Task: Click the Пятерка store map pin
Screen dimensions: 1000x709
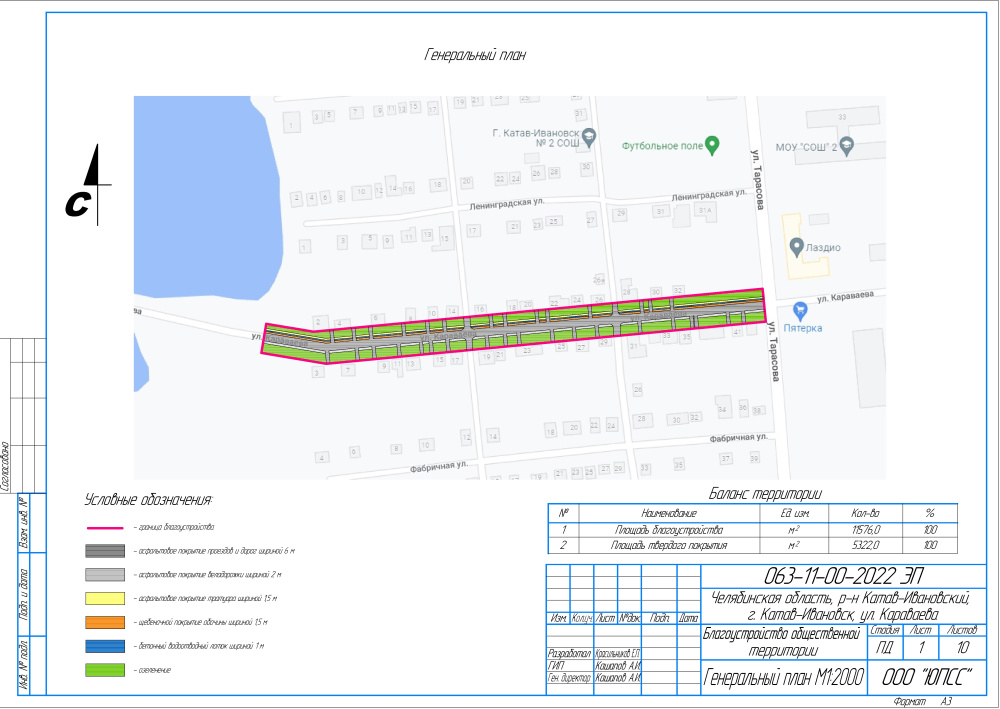Action: [799, 311]
